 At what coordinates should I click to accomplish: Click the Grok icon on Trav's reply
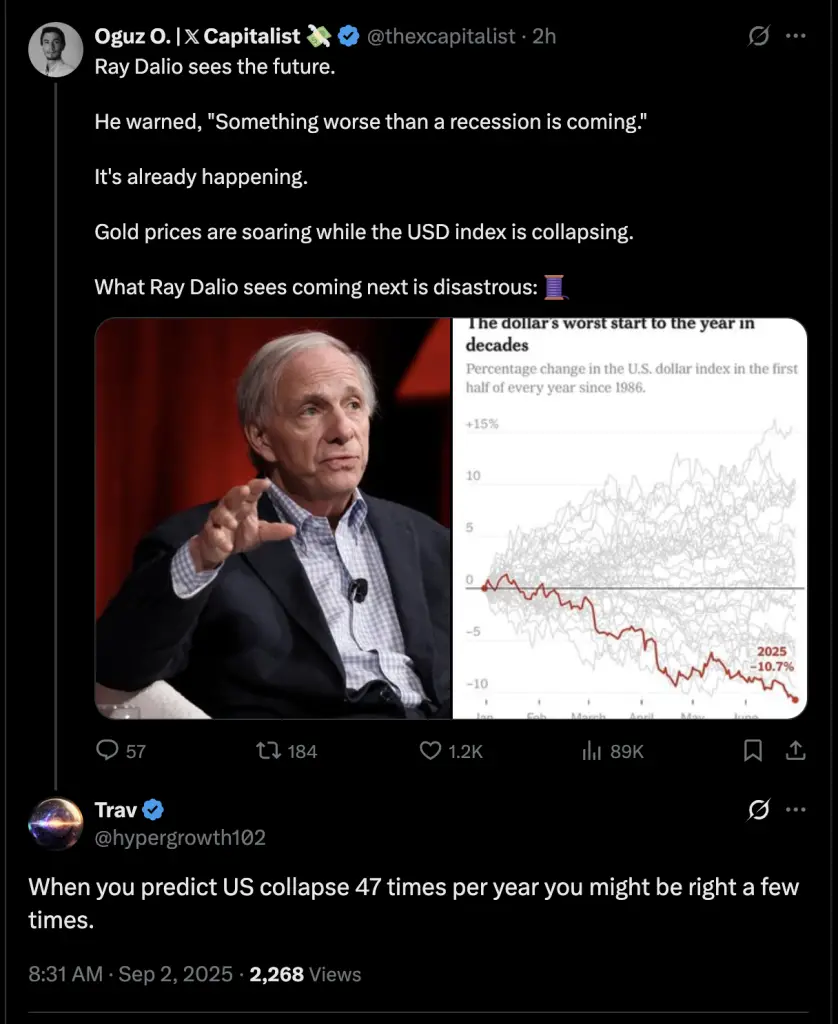758,810
